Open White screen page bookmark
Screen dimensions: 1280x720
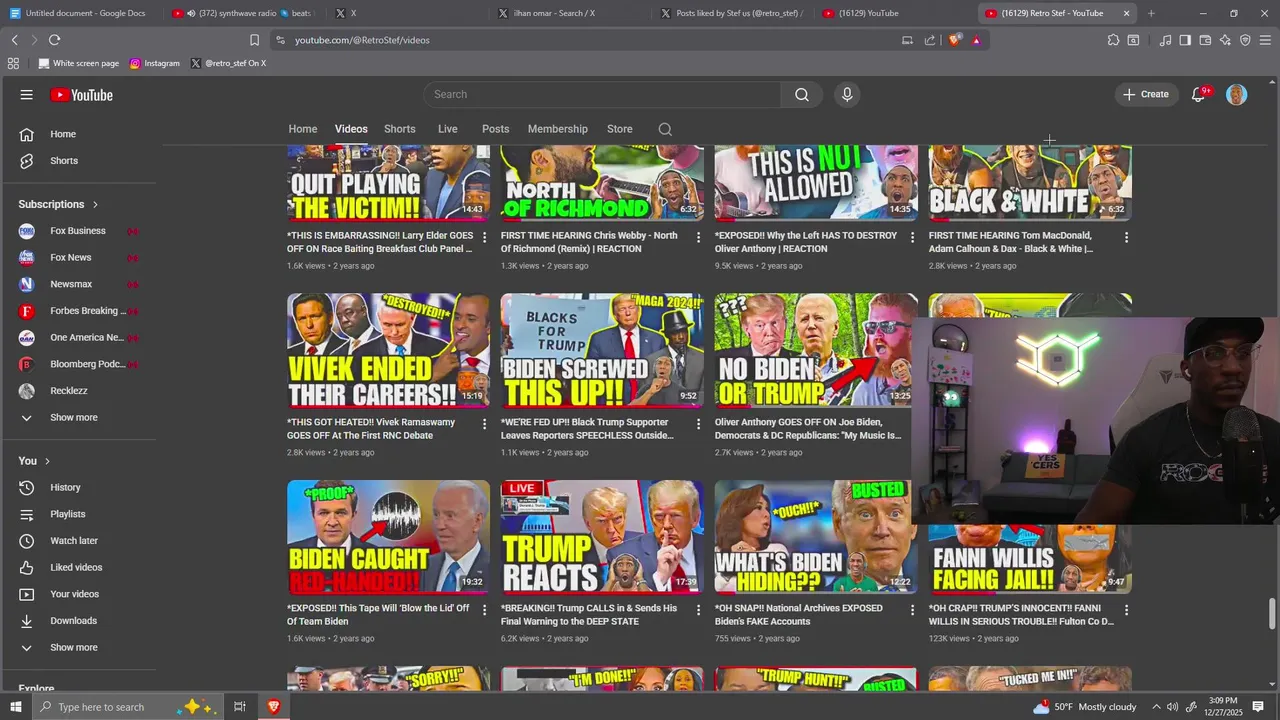tap(79, 63)
